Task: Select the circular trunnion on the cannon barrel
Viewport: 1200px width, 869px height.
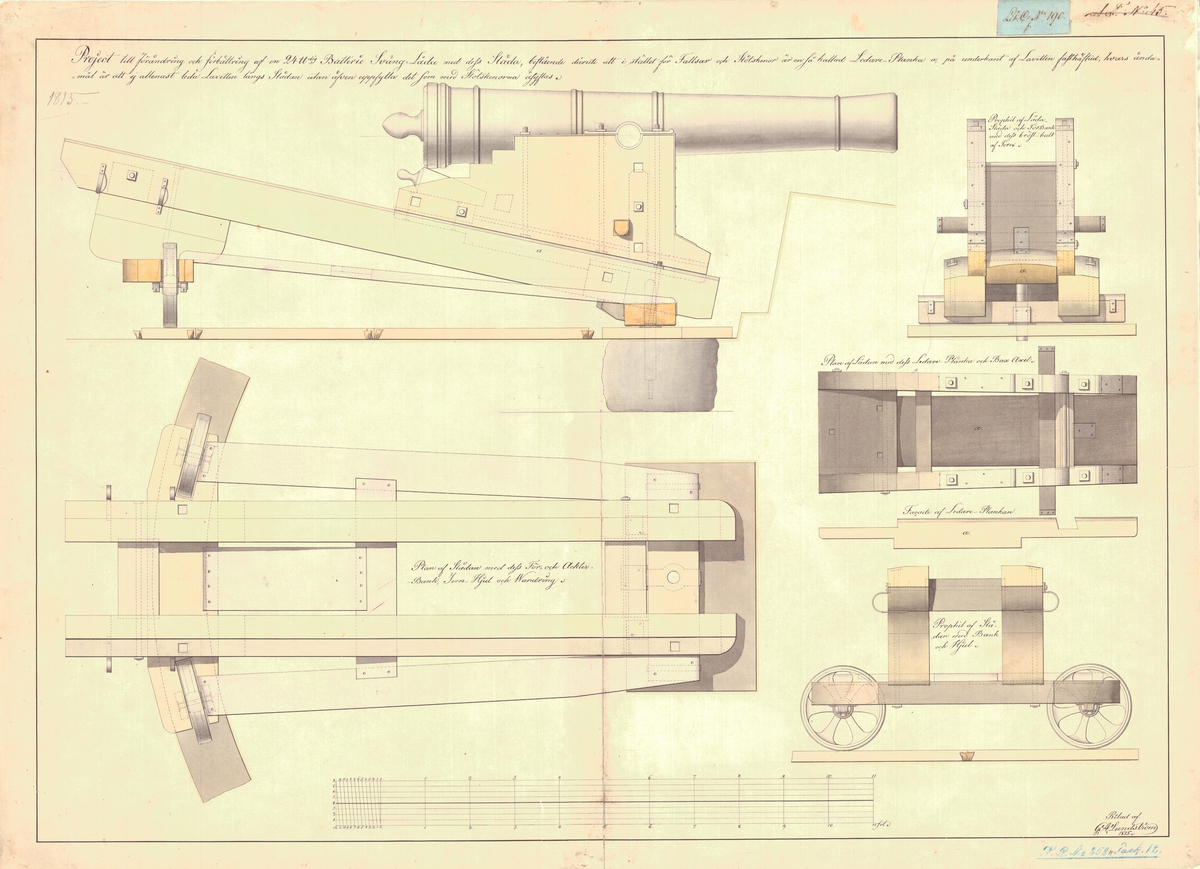Action: (631, 134)
